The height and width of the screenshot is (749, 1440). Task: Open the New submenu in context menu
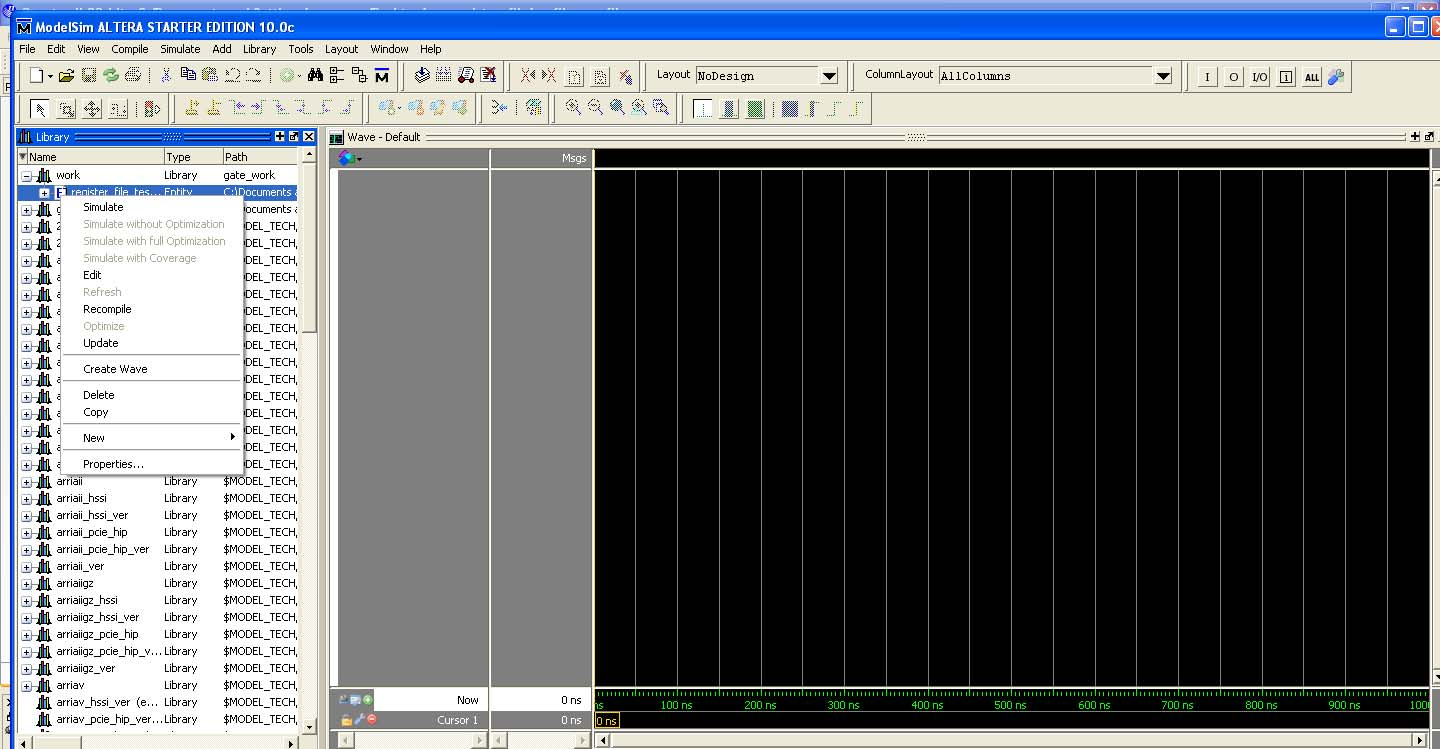click(151, 438)
